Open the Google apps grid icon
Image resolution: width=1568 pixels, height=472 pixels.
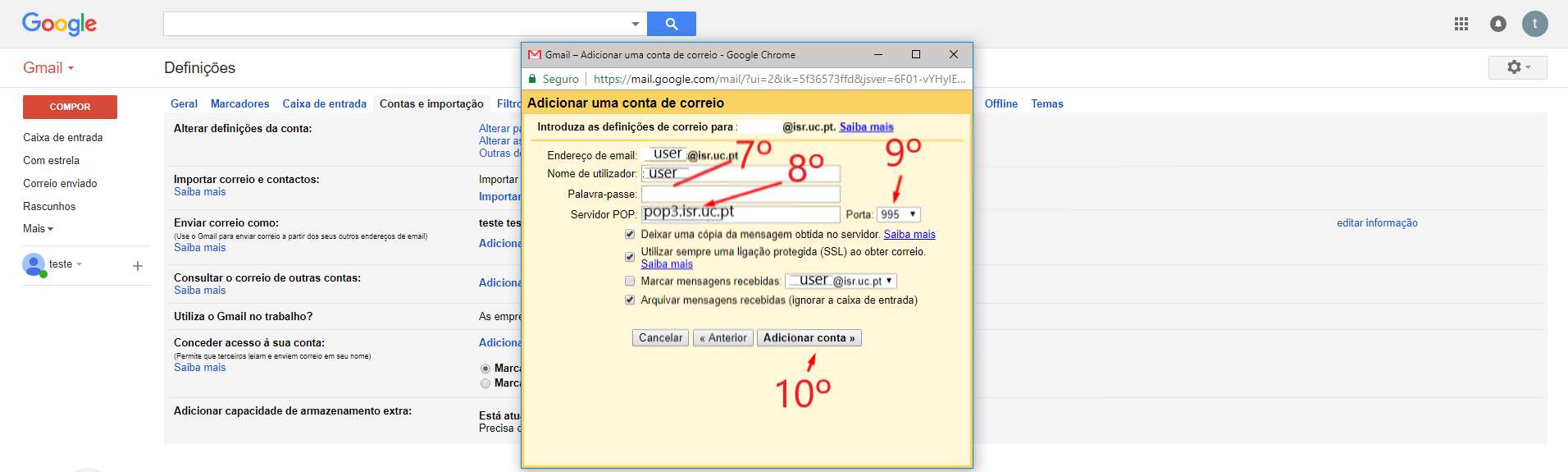coord(1461,24)
